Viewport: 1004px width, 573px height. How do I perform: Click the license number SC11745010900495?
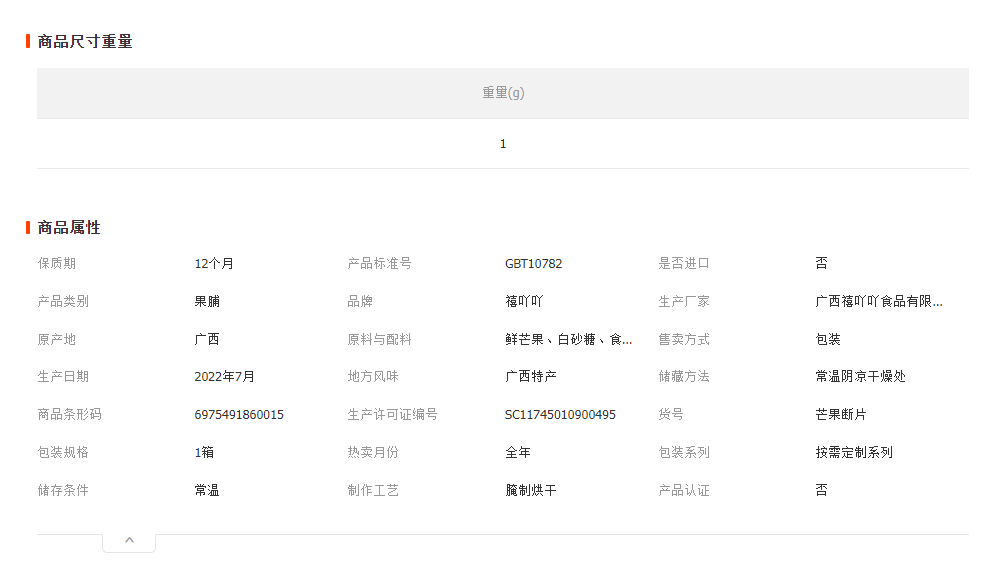click(560, 414)
